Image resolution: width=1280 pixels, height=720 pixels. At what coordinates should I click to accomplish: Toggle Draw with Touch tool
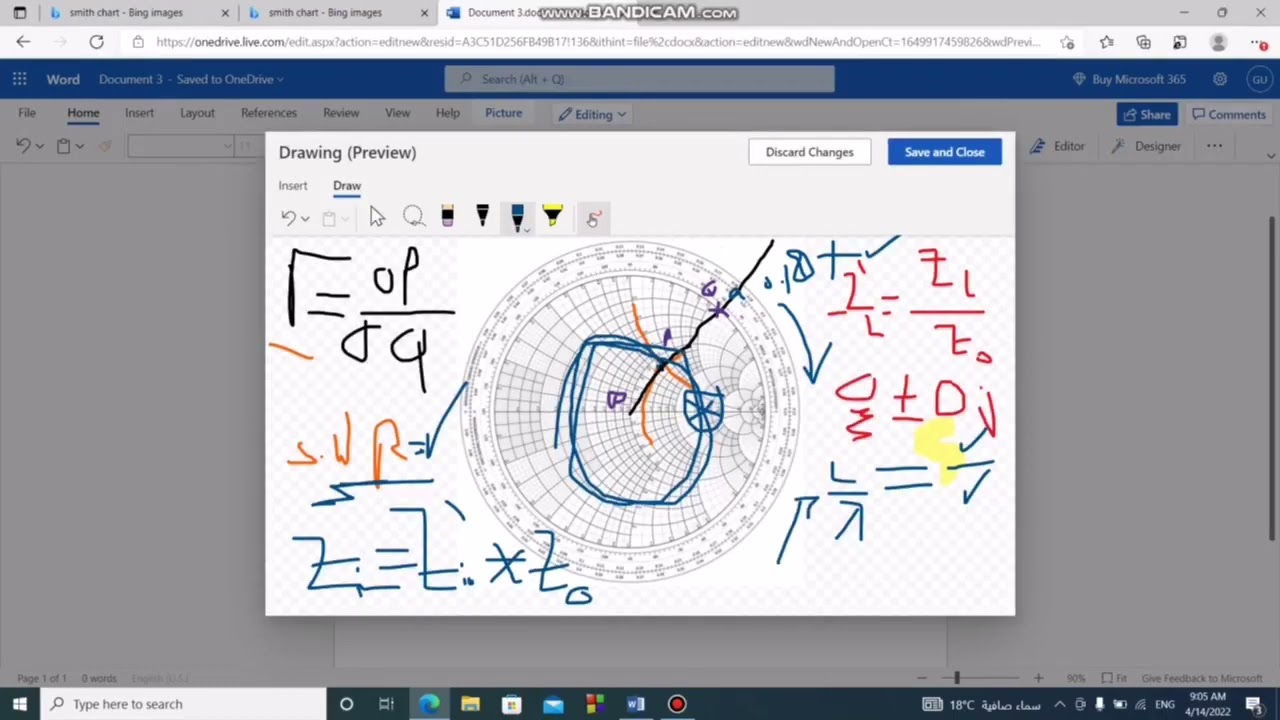593,218
